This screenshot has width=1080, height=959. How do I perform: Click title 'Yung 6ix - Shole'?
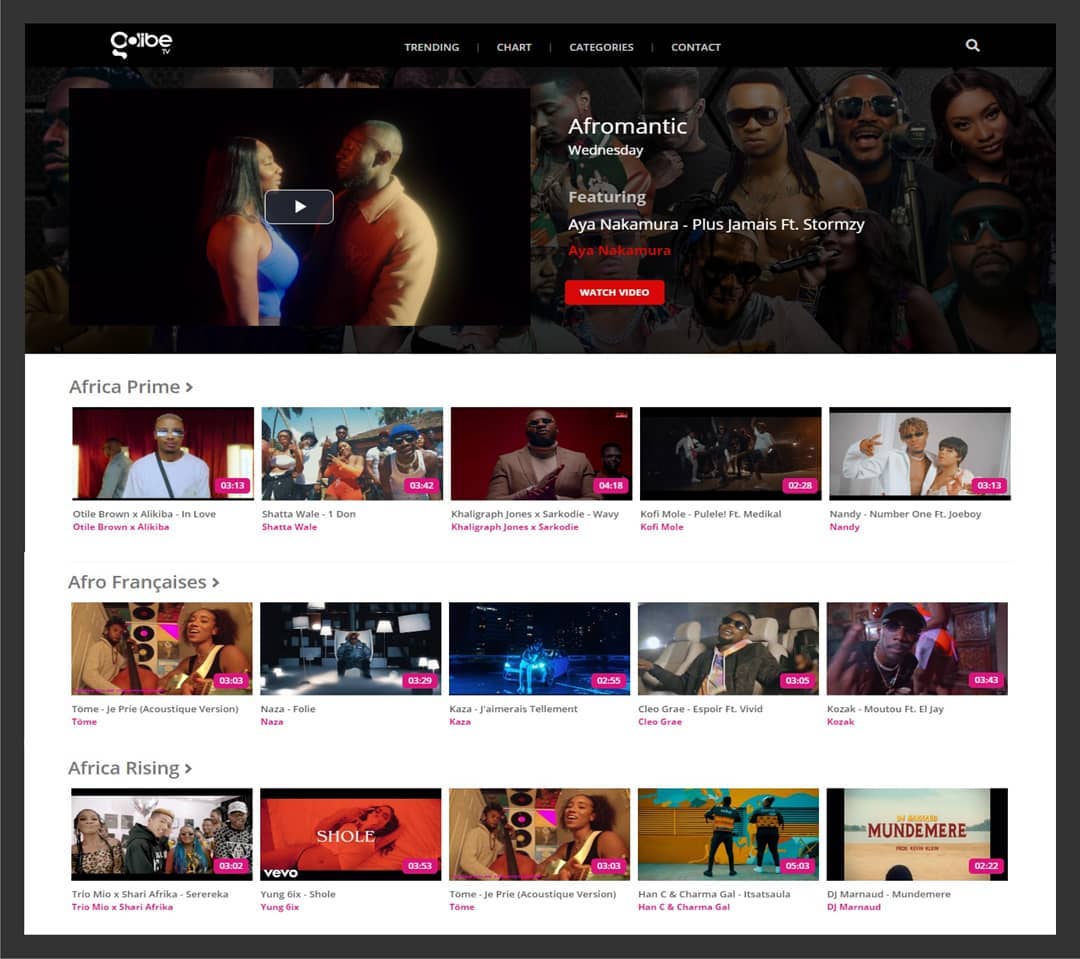click(298, 894)
